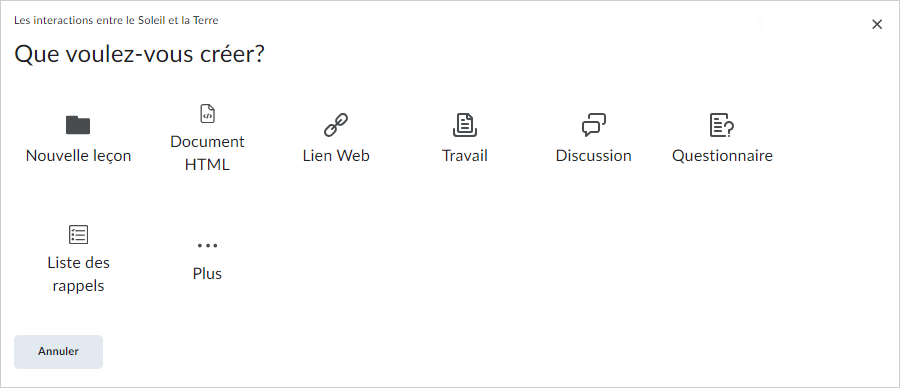The height and width of the screenshot is (388, 900).
Task: Choose the "Document HTML" text option
Action: (207, 153)
